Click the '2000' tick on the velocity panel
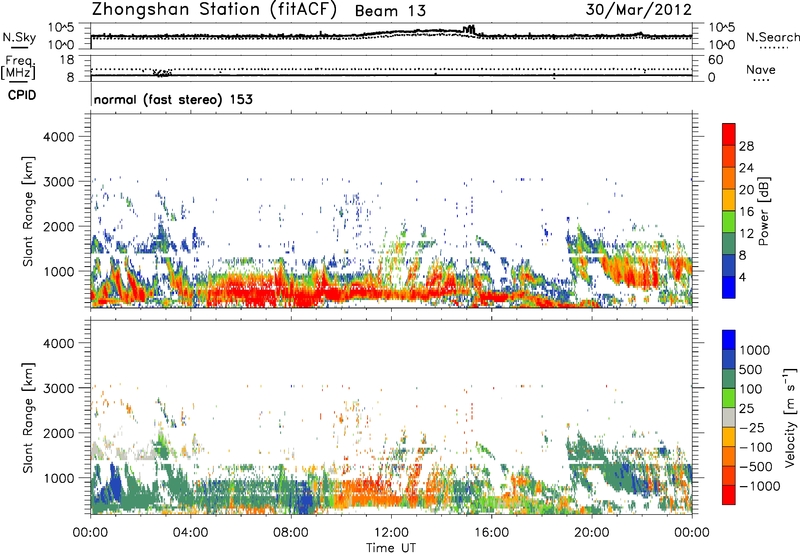The image size is (800, 554). pyautogui.click(x=58, y=433)
